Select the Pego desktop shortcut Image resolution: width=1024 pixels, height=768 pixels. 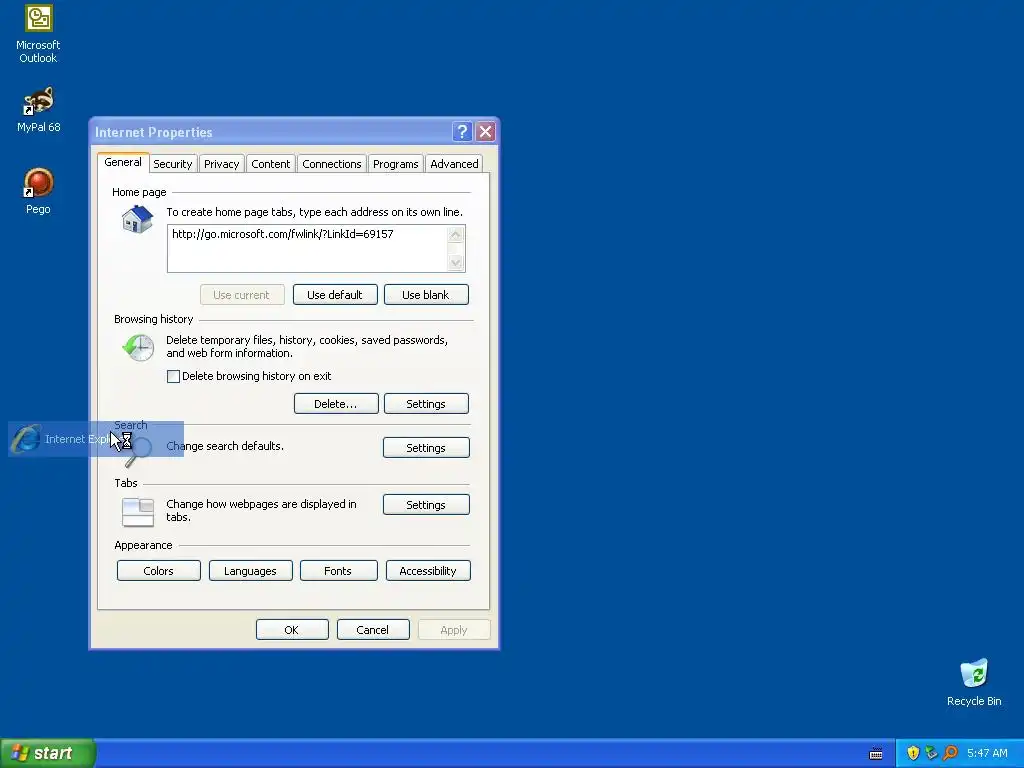pos(38,191)
